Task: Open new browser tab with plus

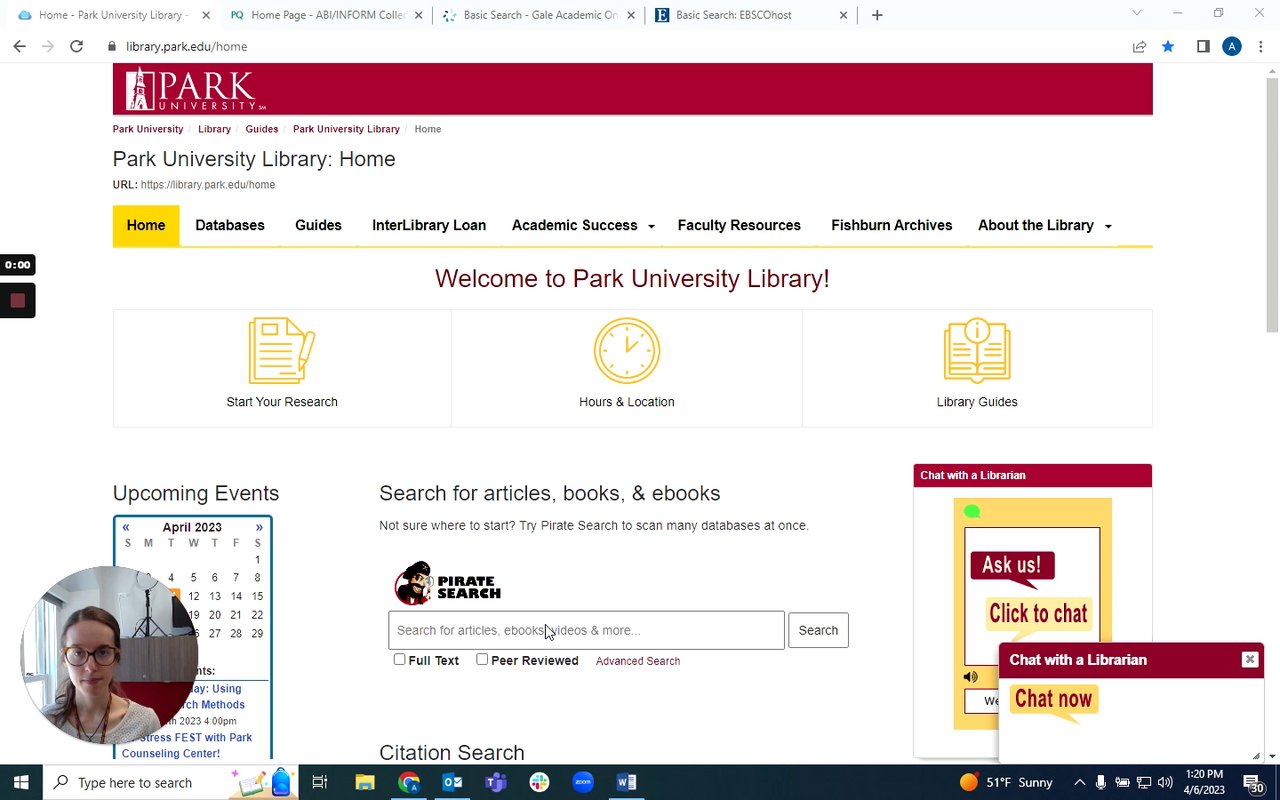Action: pos(877,15)
